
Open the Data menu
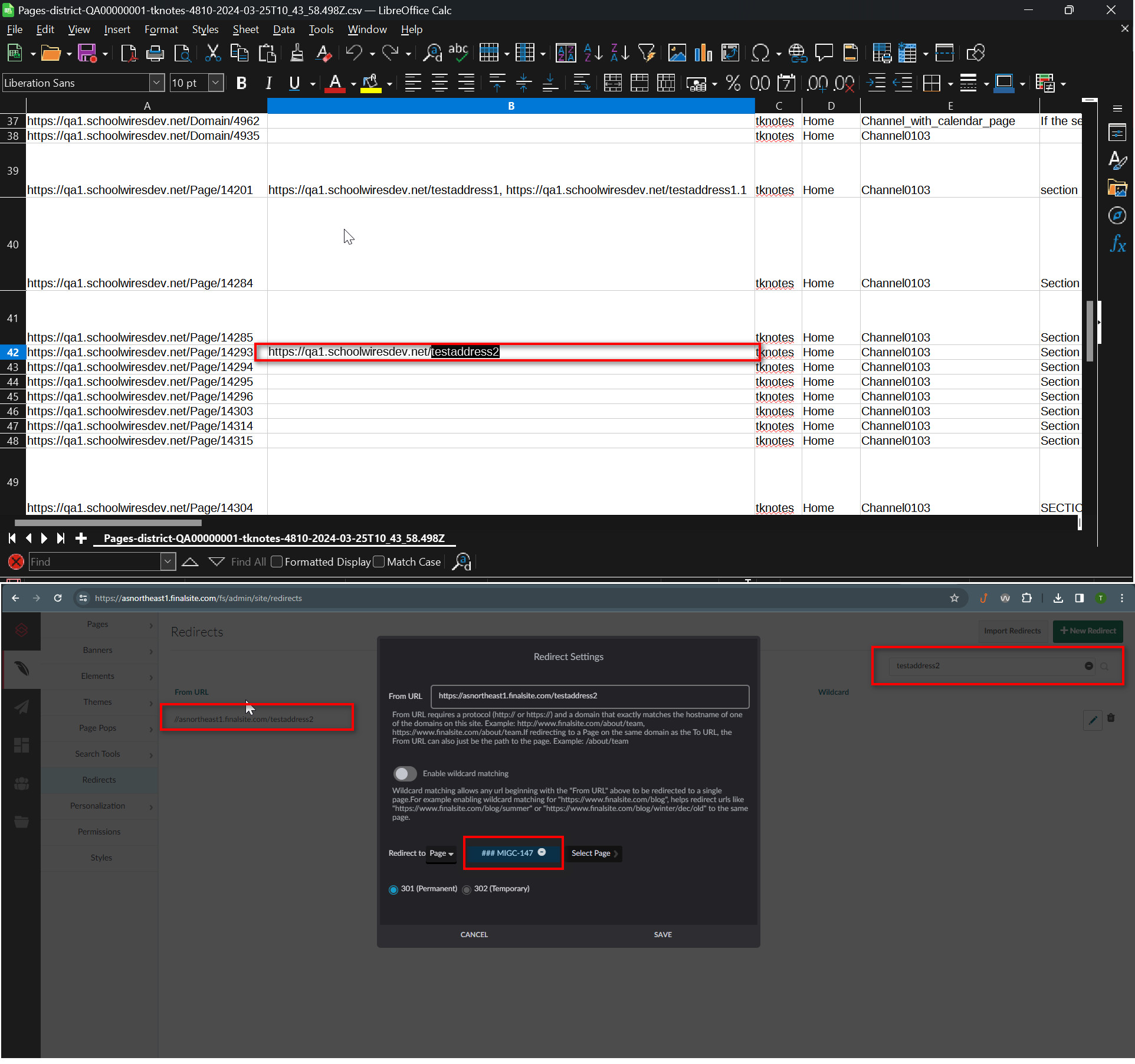[284, 29]
